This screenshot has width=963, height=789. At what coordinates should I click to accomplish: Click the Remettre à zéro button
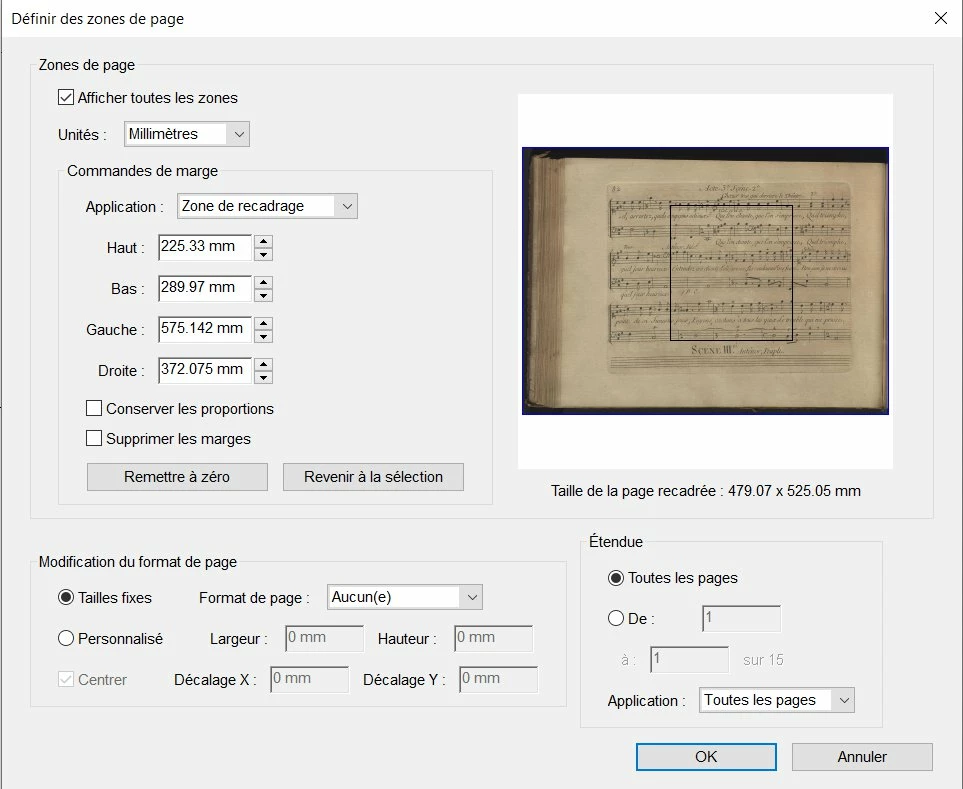tap(177, 476)
